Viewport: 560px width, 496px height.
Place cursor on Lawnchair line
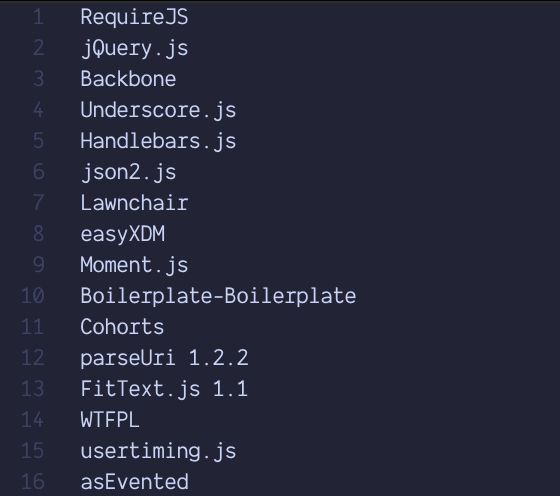134,203
